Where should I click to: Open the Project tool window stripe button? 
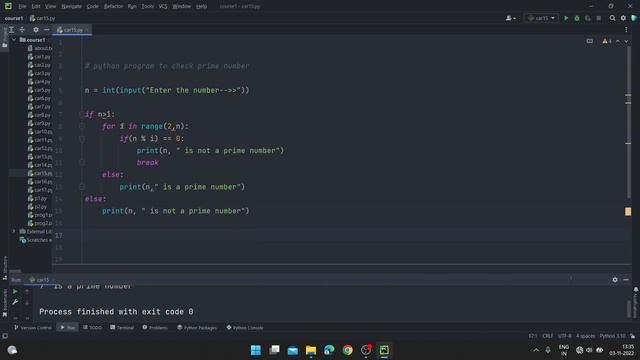pyautogui.click(x=4, y=38)
